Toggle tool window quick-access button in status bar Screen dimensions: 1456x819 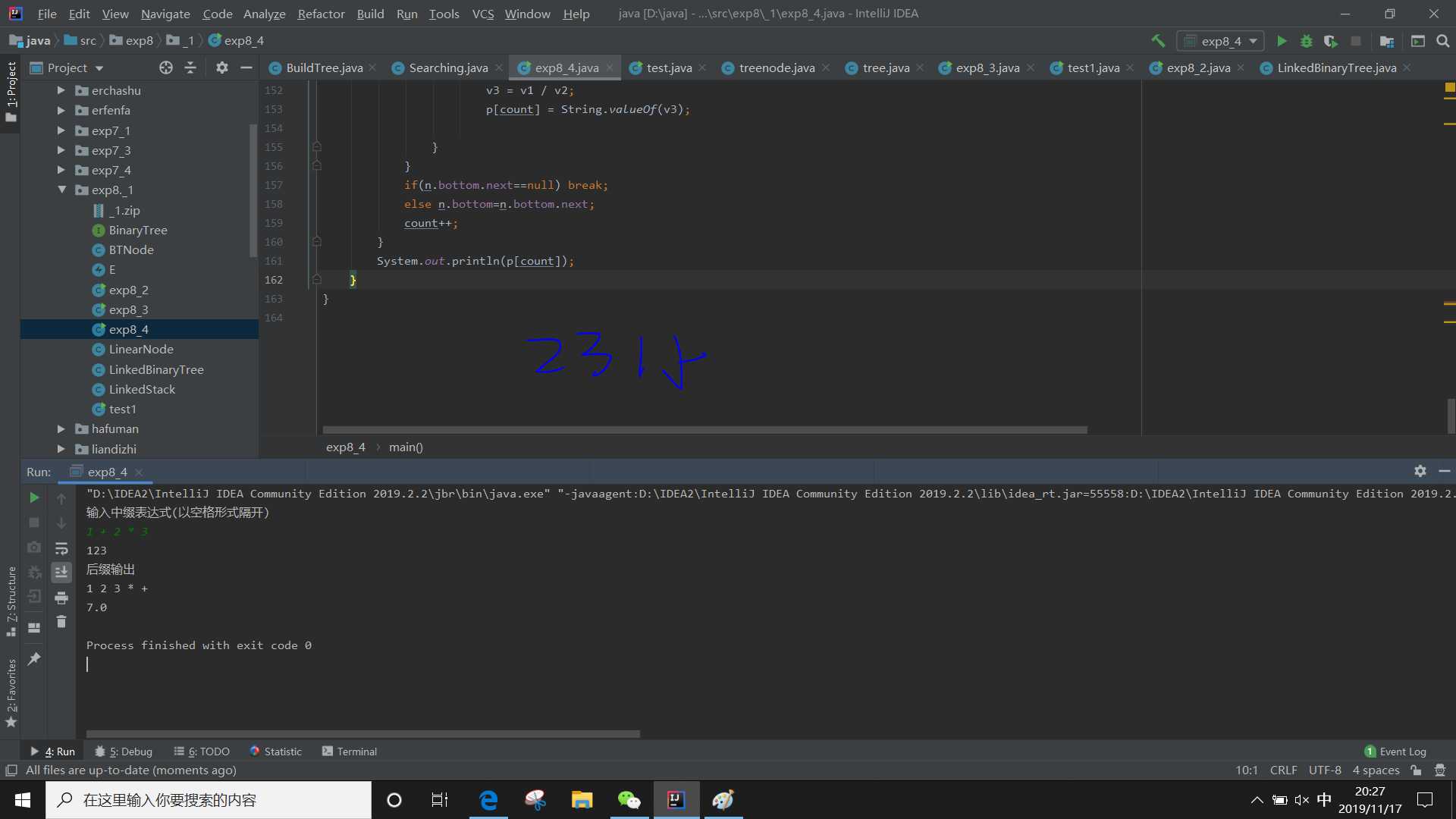pos(11,770)
